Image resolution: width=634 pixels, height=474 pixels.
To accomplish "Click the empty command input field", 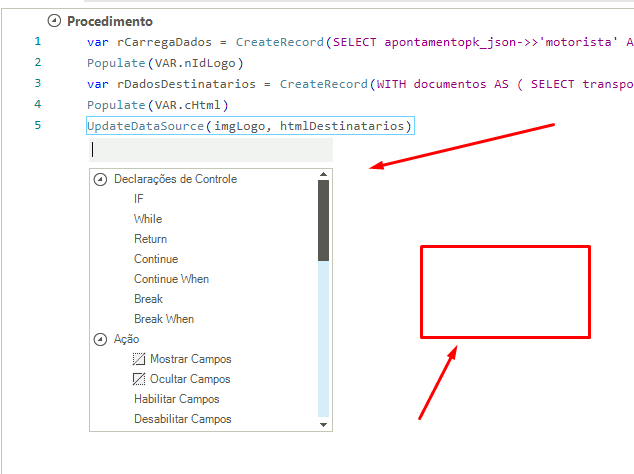I will [210, 149].
